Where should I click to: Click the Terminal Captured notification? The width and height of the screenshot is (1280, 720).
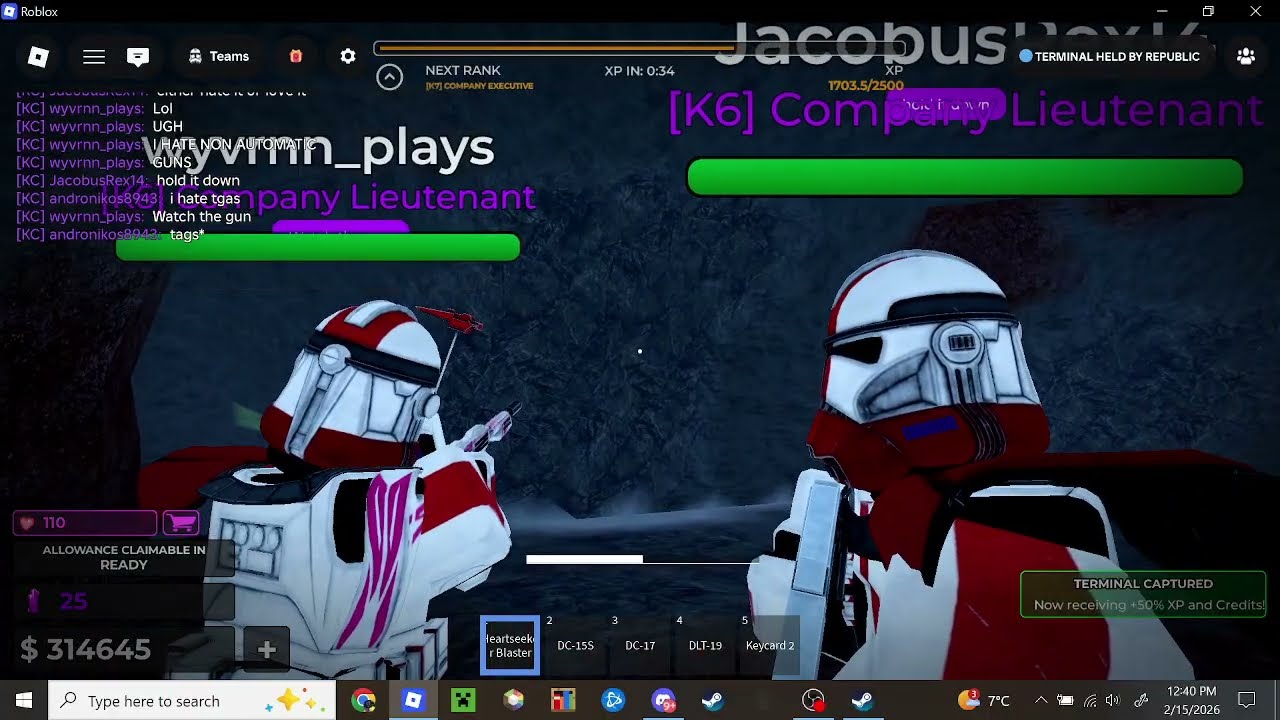pos(1143,594)
